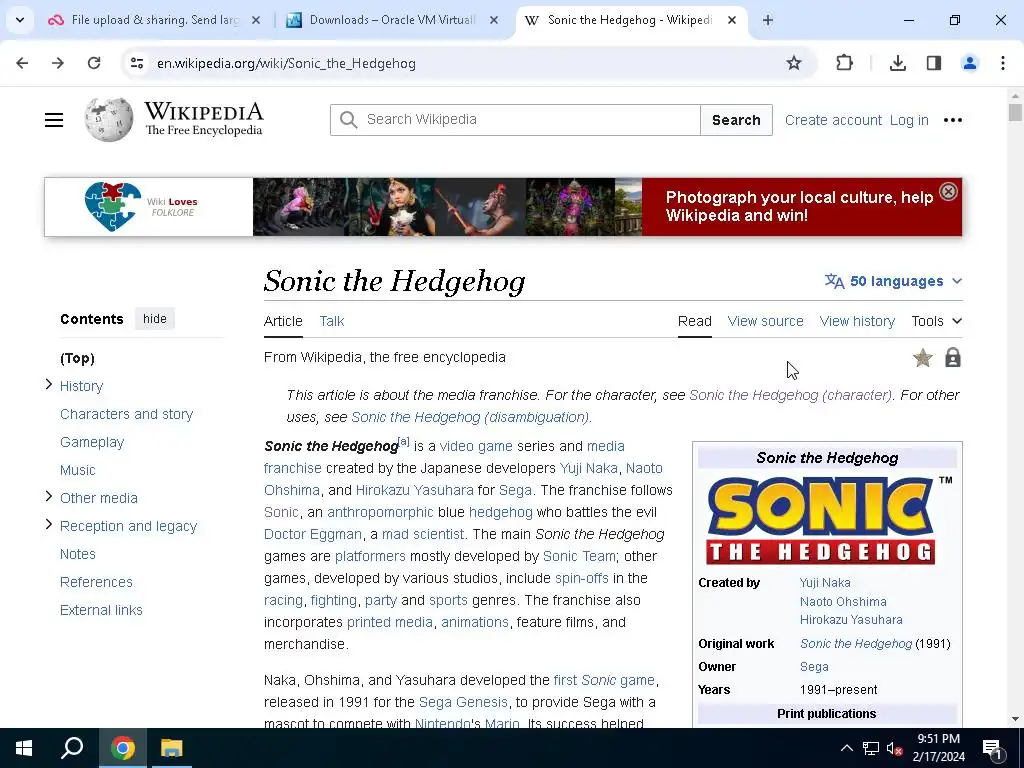Jump to Gameplay section in contents
The image size is (1024, 768).
[92, 442]
